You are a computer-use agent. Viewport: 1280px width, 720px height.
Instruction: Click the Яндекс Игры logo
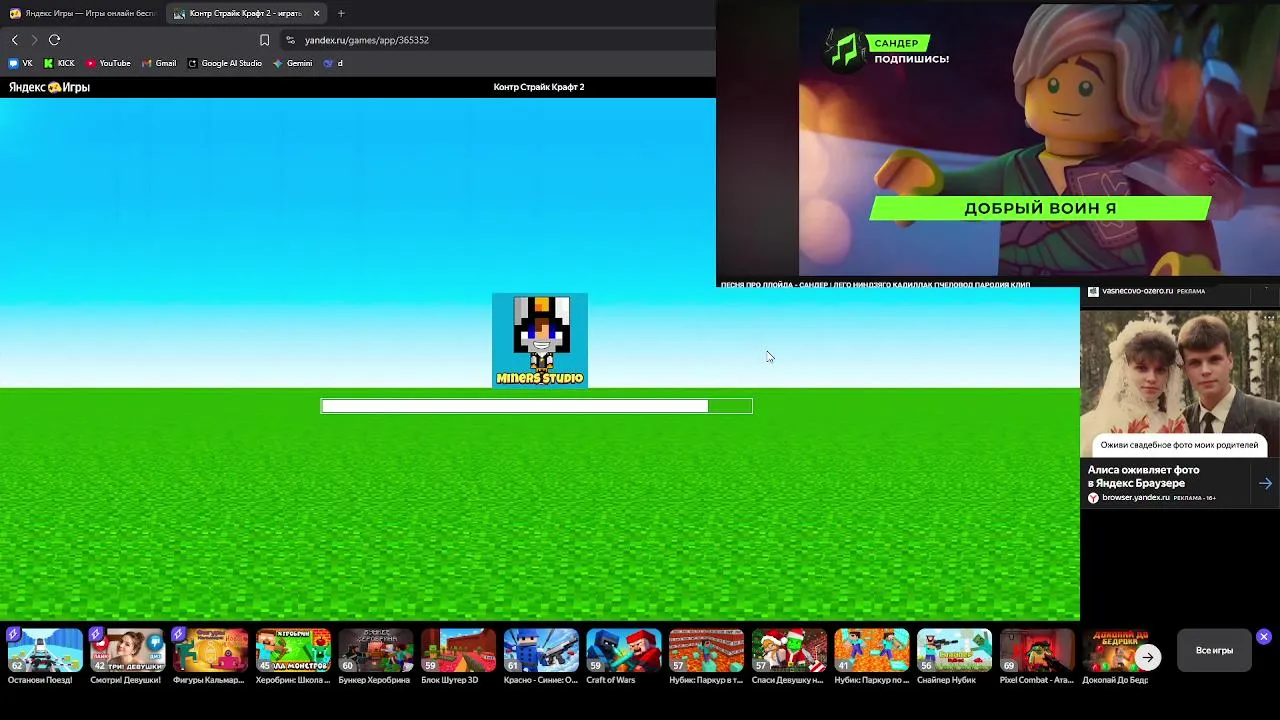tap(49, 87)
